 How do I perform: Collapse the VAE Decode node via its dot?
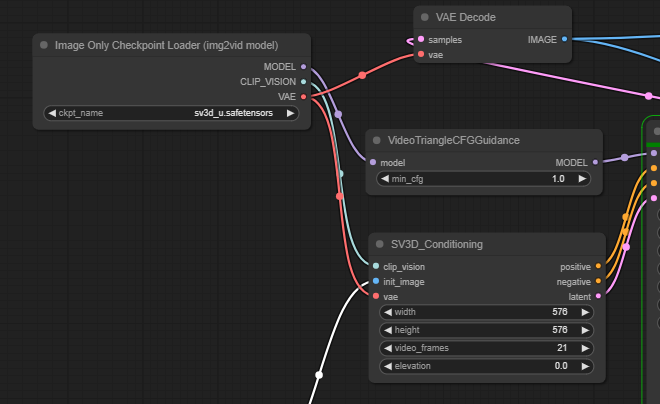pyautogui.click(x=425, y=17)
